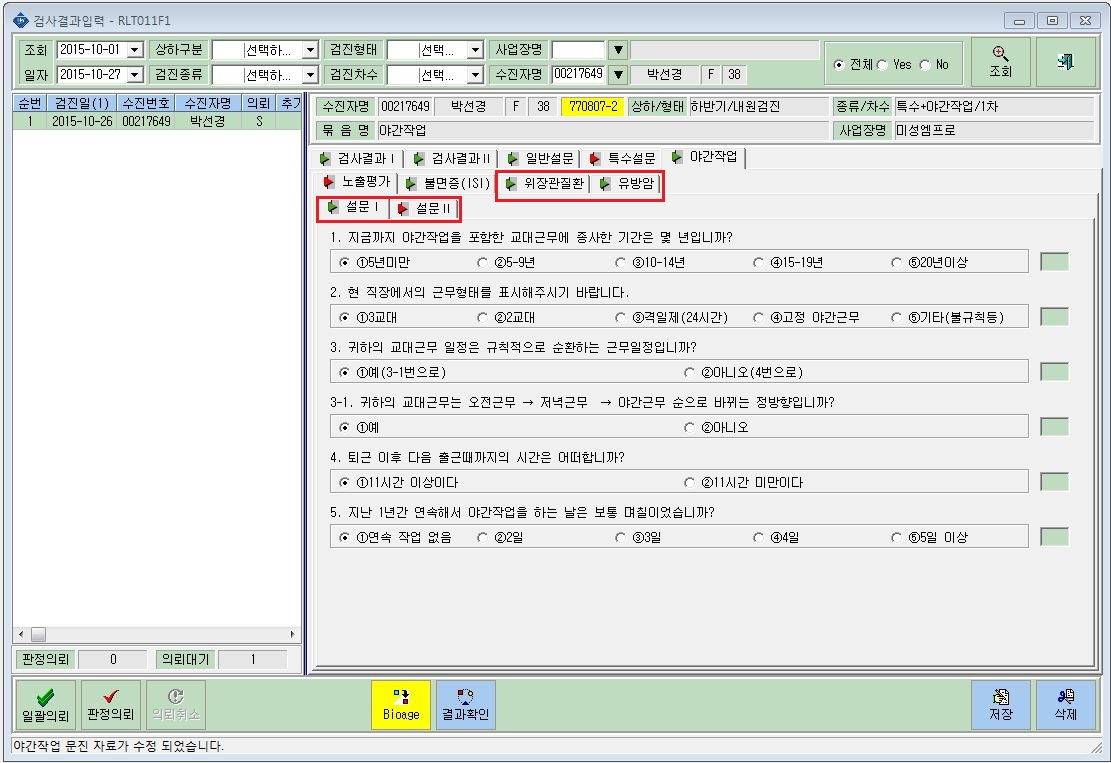1111x763 pixels.
Task: Open the 조회 start date dropdown arrow
Action: click(x=135, y=50)
